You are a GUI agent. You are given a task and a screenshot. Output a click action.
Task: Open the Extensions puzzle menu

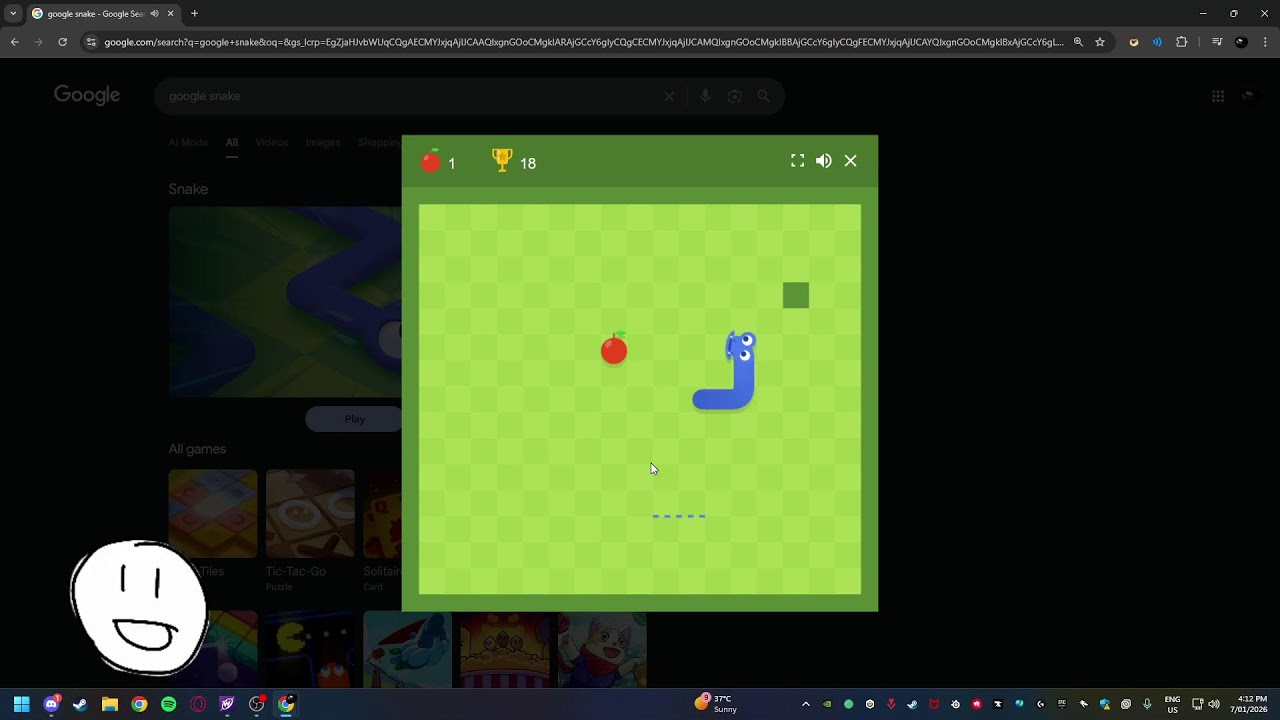tap(1181, 42)
